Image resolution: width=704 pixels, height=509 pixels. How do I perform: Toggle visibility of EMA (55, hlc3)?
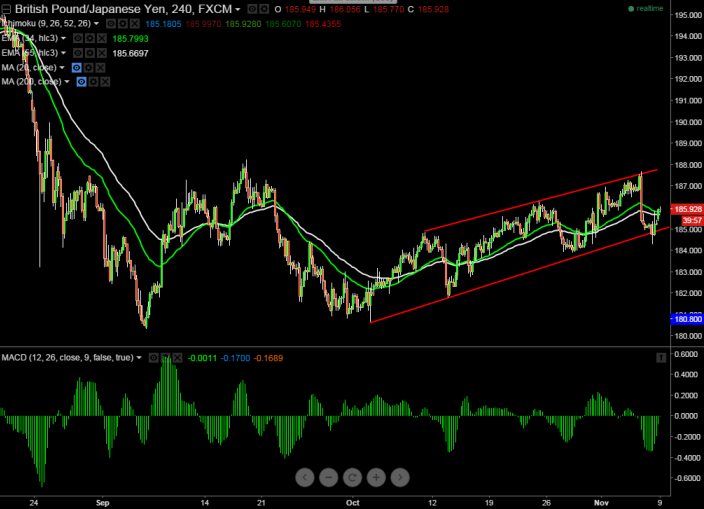[x=78, y=53]
